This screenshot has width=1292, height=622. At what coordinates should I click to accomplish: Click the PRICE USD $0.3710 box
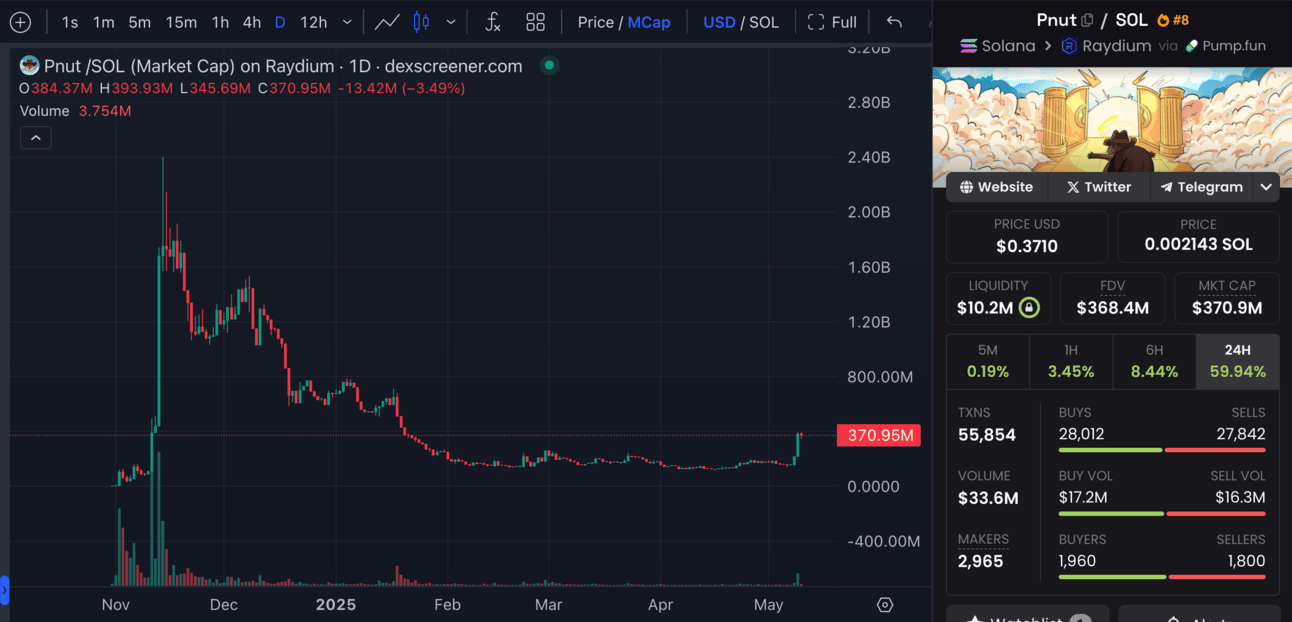[1027, 237]
